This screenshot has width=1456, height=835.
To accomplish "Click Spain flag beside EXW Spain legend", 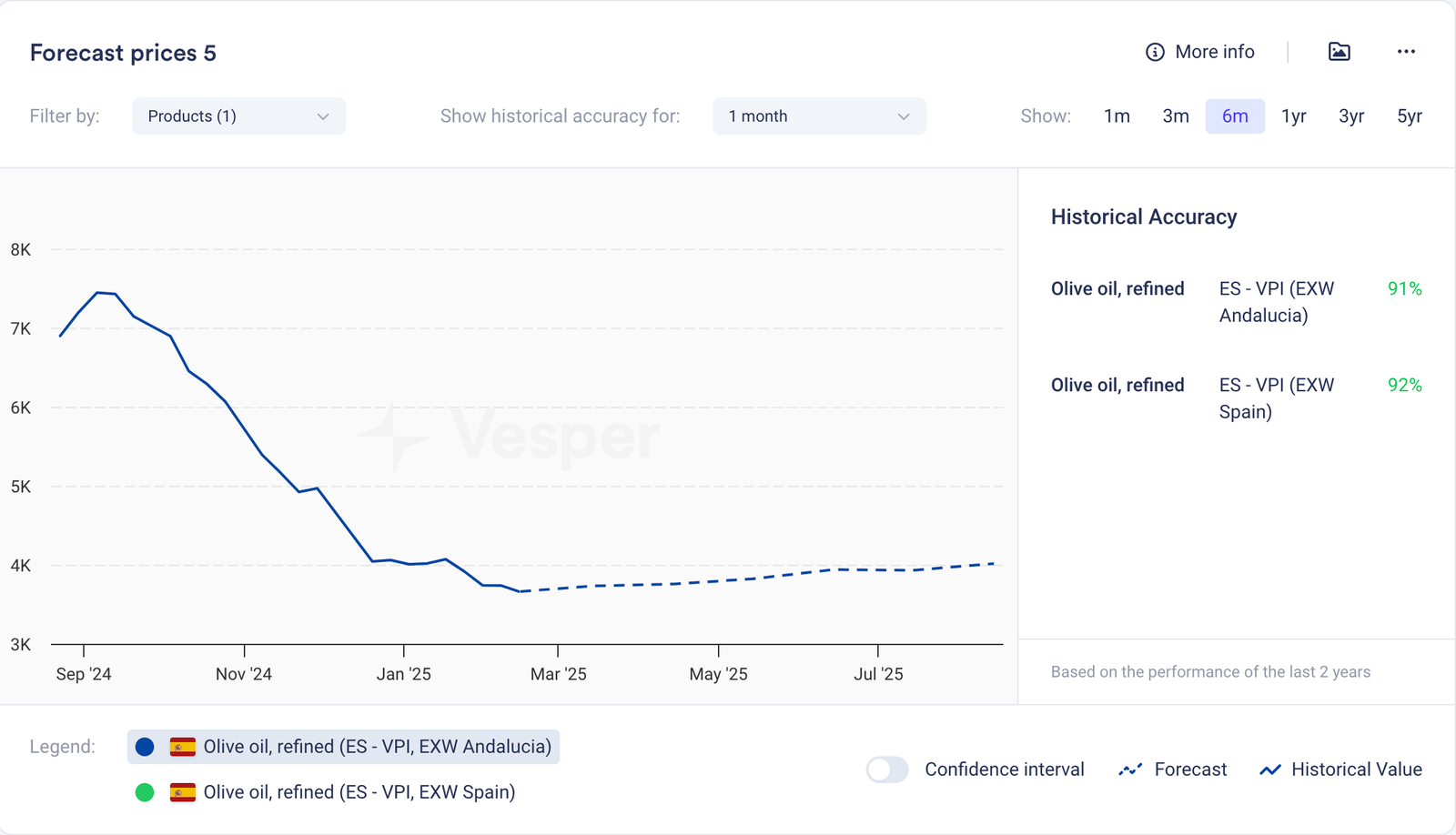I will (x=183, y=792).
